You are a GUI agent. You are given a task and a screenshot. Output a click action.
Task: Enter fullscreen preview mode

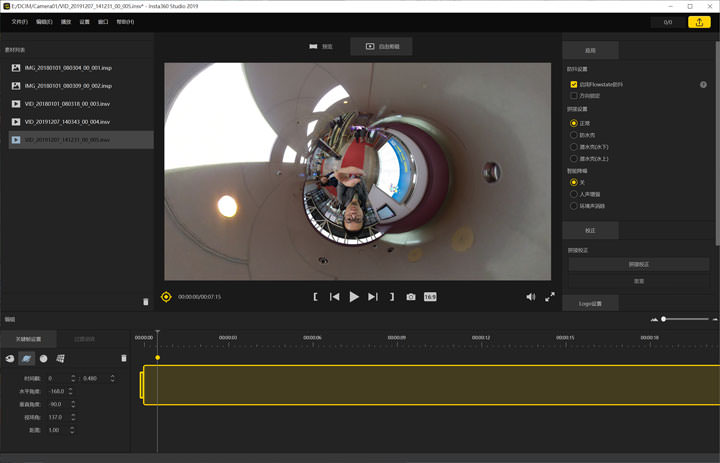pyautogui.click(x=550, y=297)
